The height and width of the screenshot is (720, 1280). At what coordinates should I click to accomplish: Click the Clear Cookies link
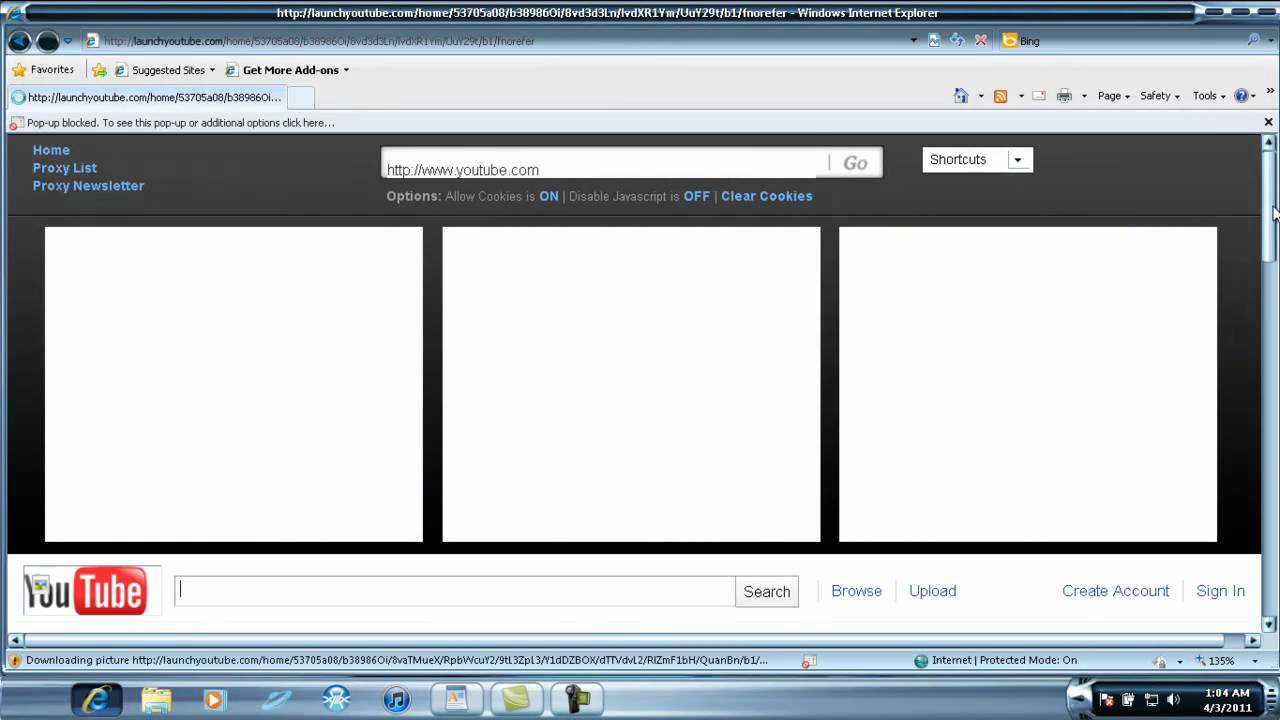(x=767, y=196)
